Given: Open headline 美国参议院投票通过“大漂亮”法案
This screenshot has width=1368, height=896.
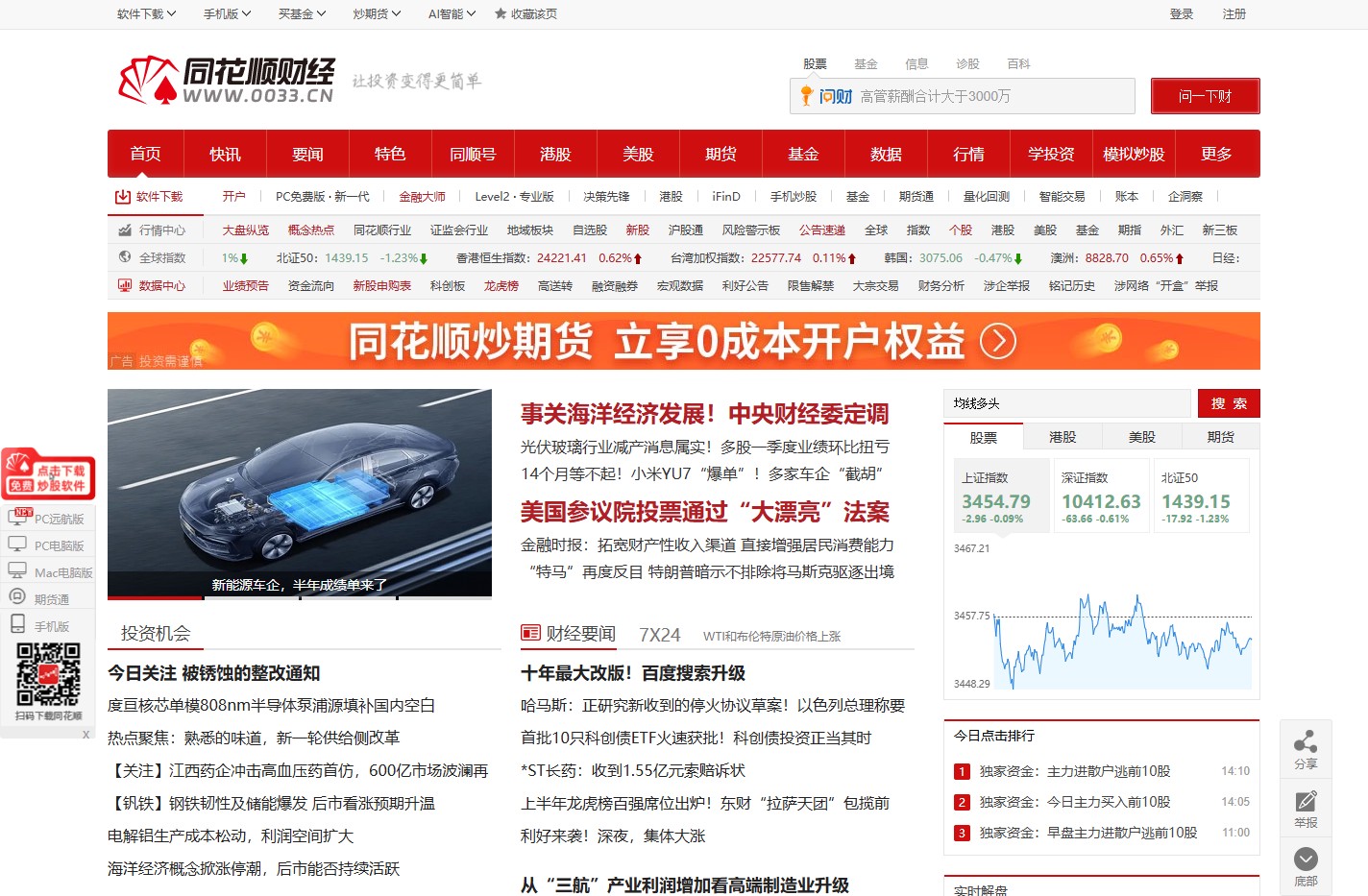Looking at the screenshot, I should (705, 512).
